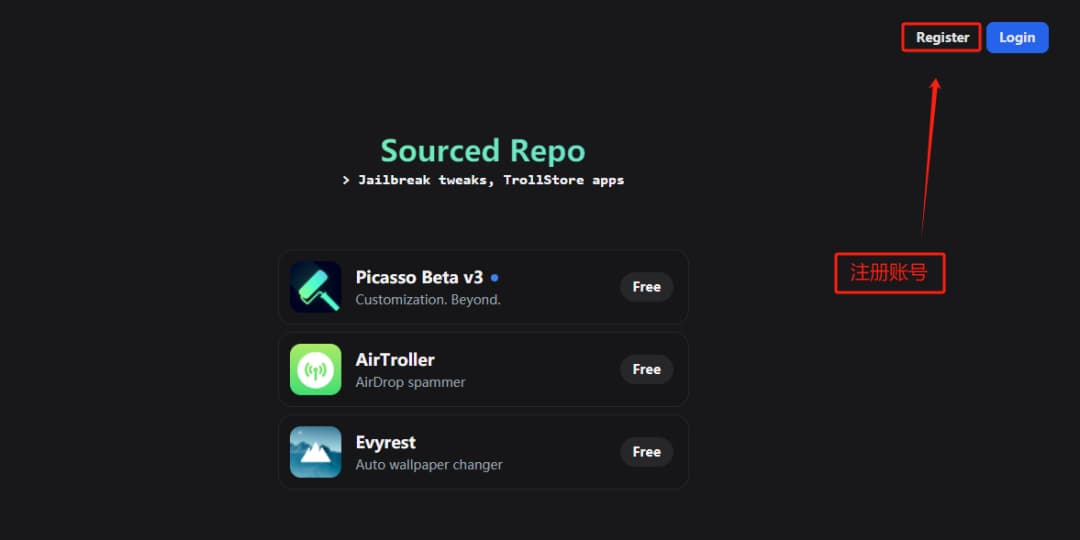The width and height of the screenshot is (1080, 540).
Task: Click the red 注册账号 annotation label
Action: click(x=889, y=272)
